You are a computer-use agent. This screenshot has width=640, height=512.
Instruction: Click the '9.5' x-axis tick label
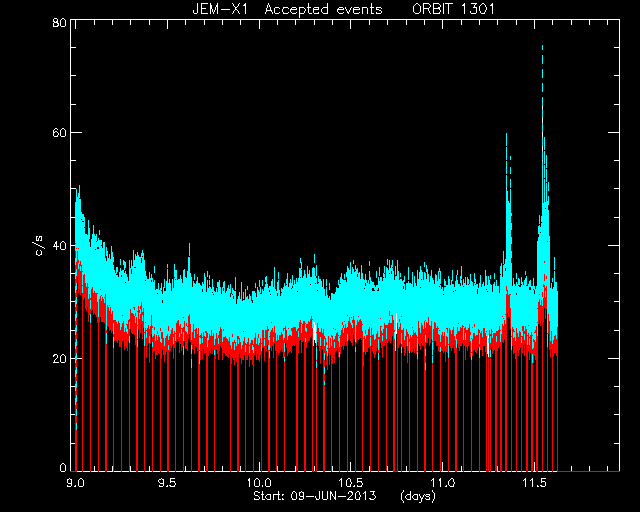tap(167, 483)
